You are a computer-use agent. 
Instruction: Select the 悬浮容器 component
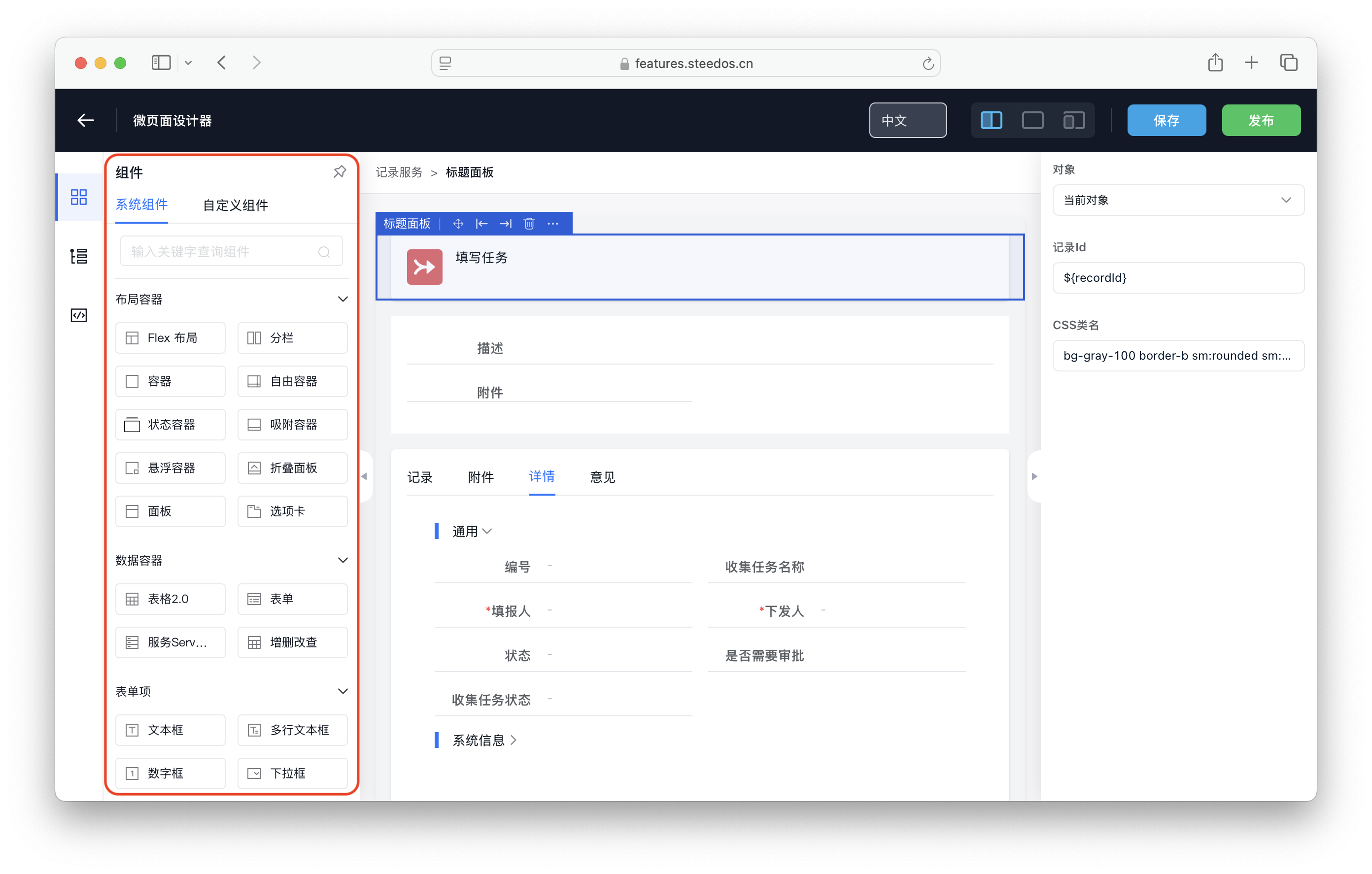[x=171, y=468]
